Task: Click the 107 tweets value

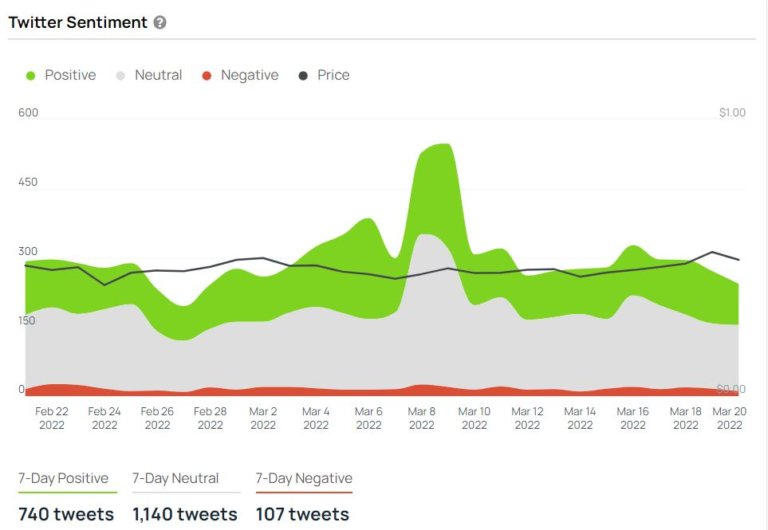Action: pos(302,514)
